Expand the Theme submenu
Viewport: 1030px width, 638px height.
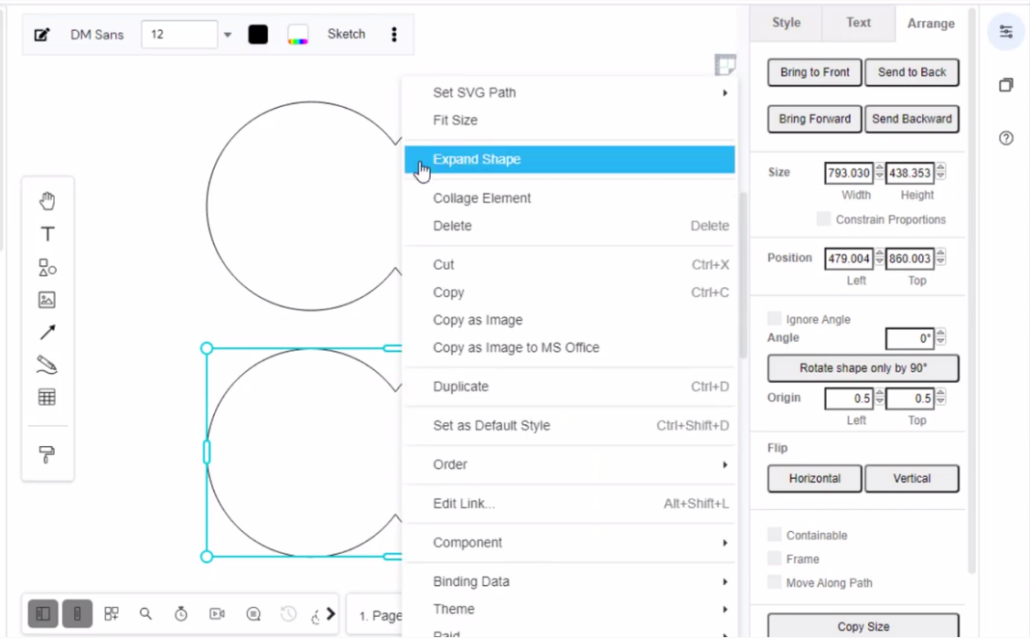point(453,609)
